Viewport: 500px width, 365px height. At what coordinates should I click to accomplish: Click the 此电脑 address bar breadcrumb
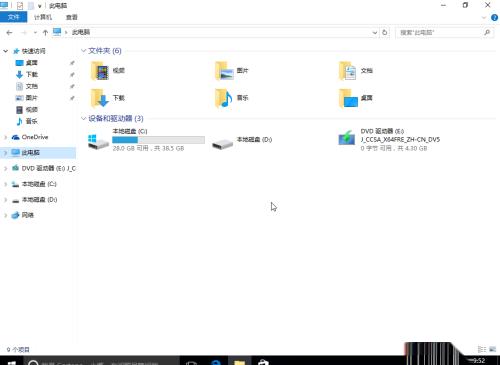81,32
